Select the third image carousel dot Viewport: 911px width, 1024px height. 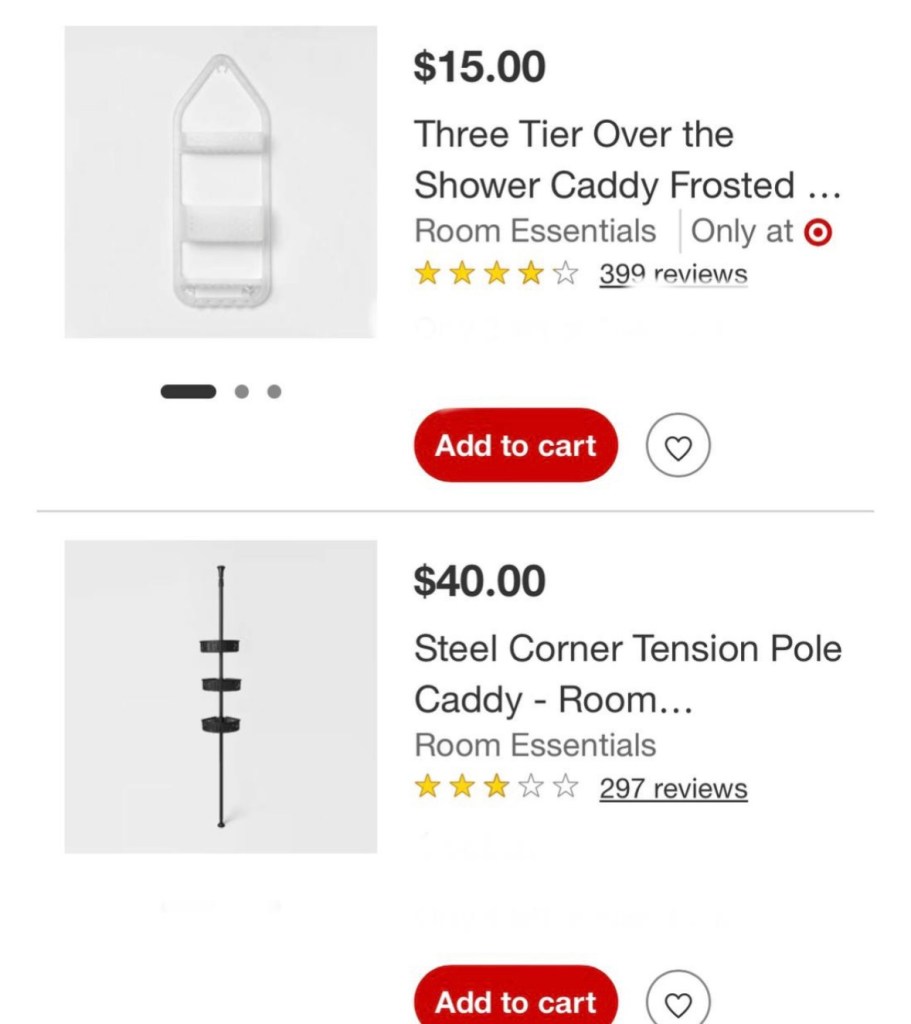click(x=274, y=391)
